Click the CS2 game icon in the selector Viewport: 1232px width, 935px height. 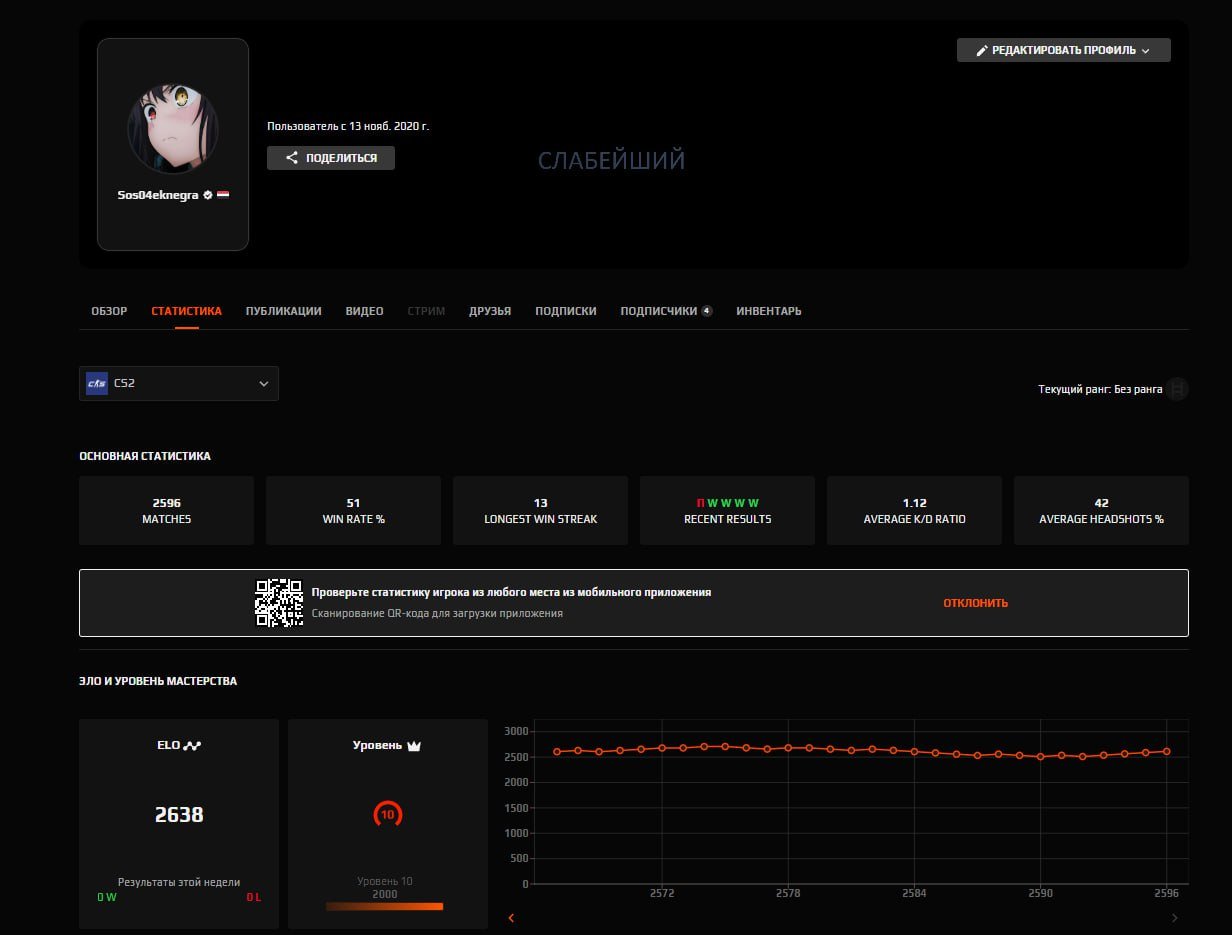click(98, 383)
